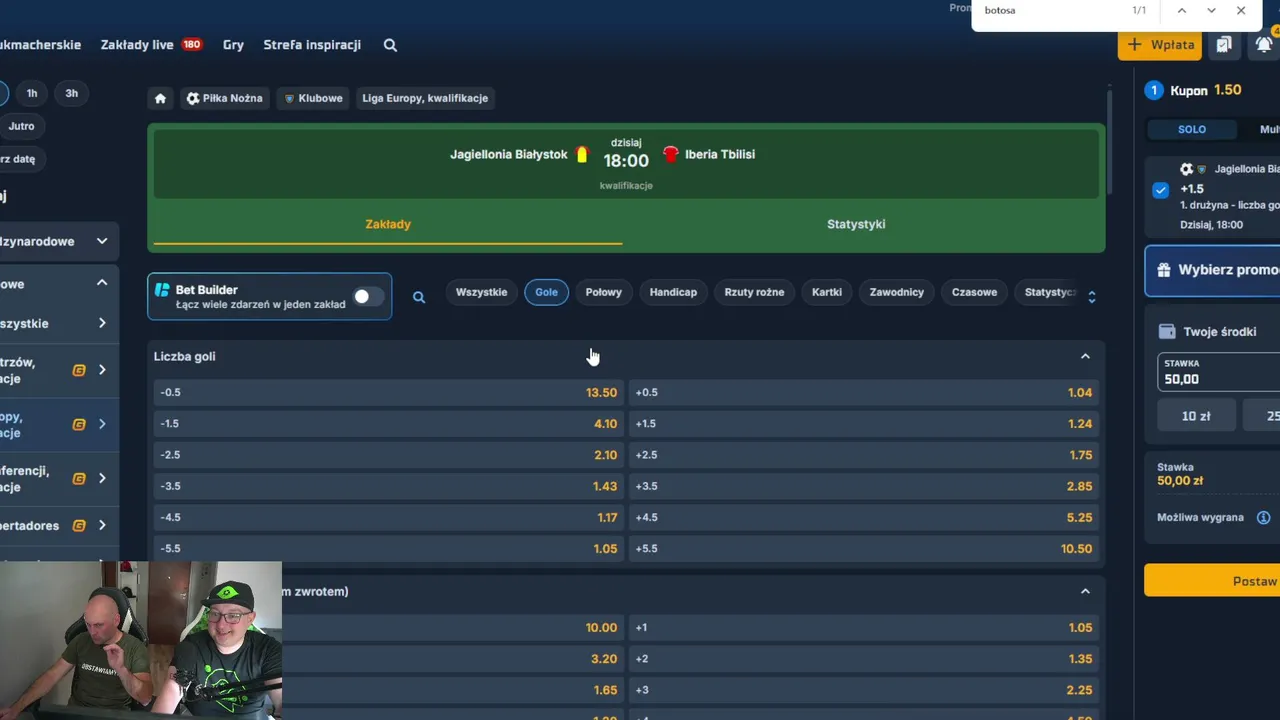1280x720 pixels.
Task: Toggle the Bet Builder switch
Action: click(368, 297)
